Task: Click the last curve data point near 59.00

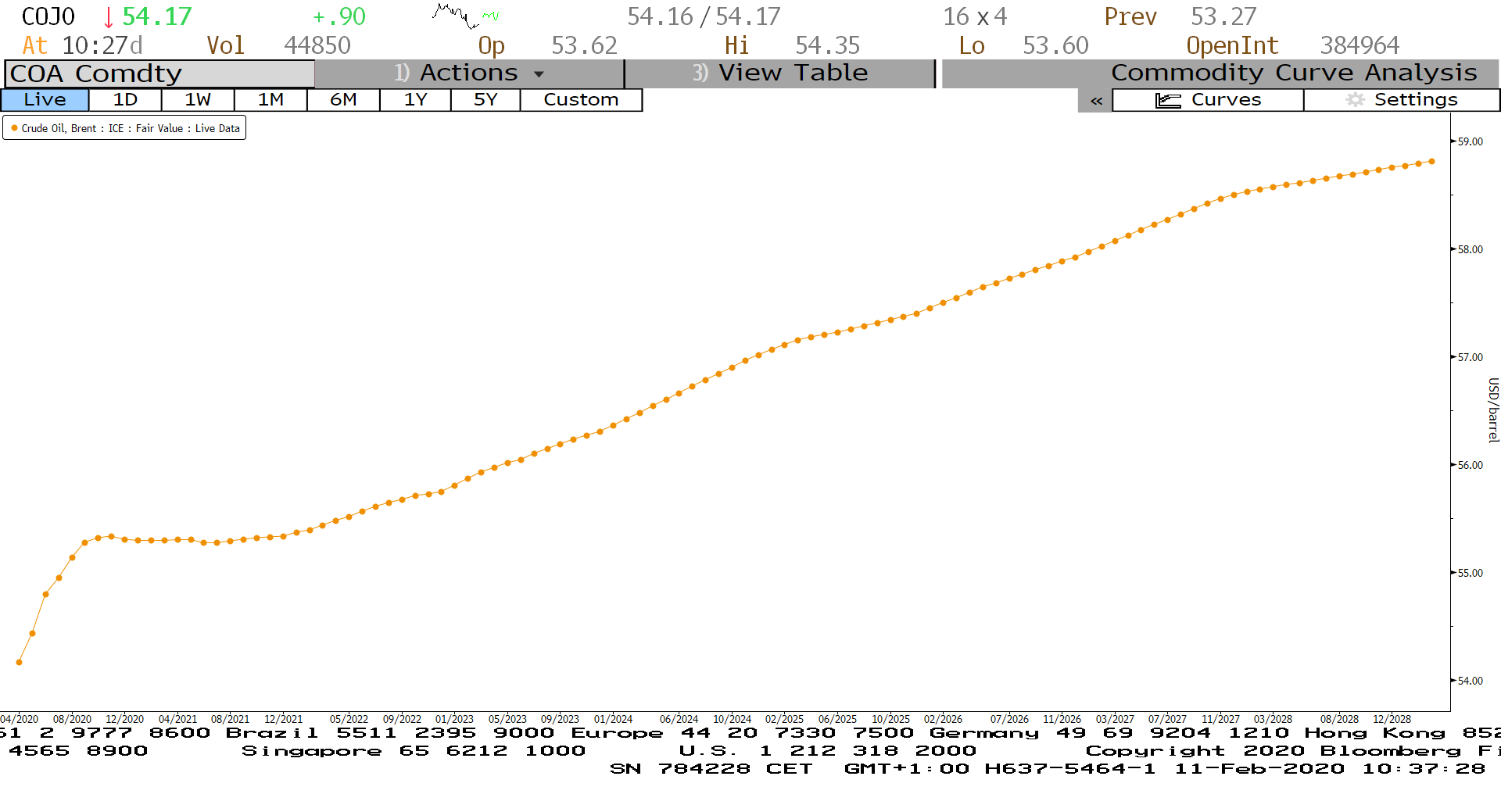Action: [x=1432, y=162]
